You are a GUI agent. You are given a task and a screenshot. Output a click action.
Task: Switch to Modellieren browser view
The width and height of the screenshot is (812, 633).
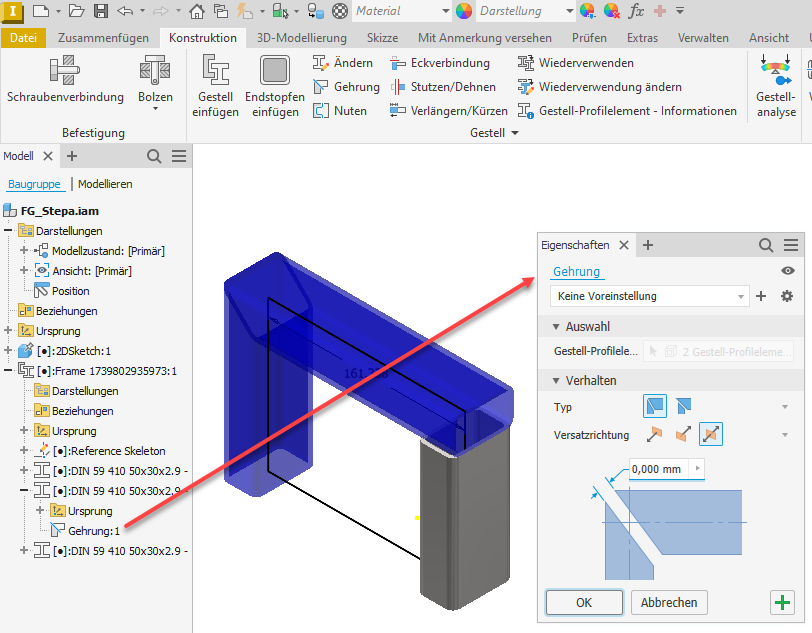[x=105, y=184]
